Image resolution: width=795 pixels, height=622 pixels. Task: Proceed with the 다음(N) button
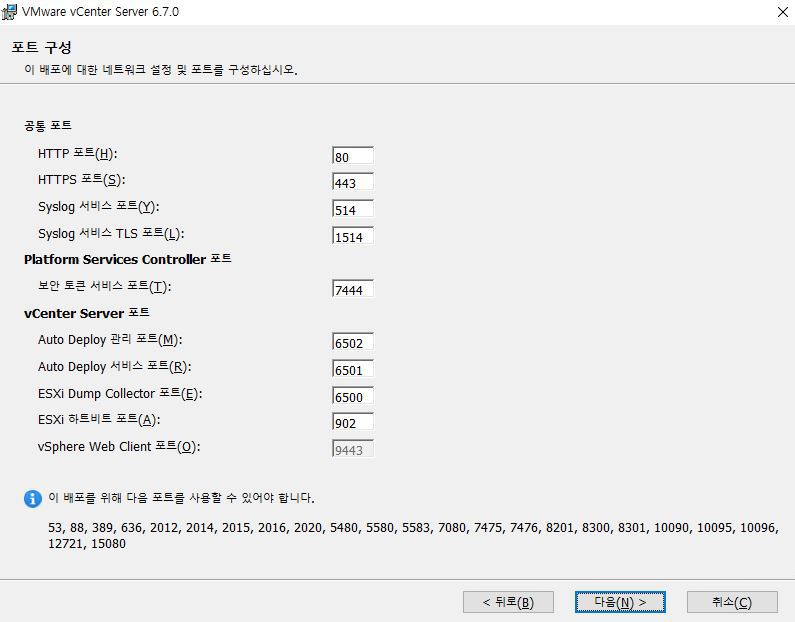(x=620, y=602)
